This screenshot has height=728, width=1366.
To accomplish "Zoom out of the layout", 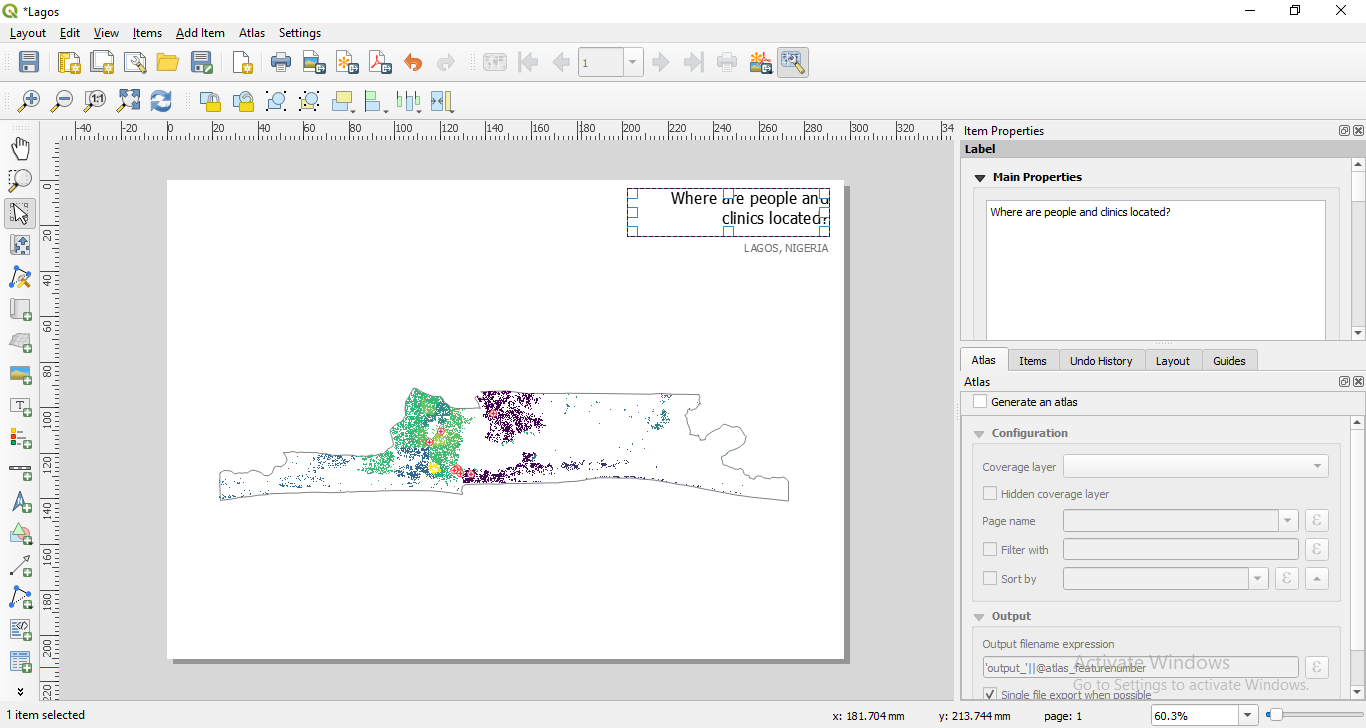I will pos(62,101).
